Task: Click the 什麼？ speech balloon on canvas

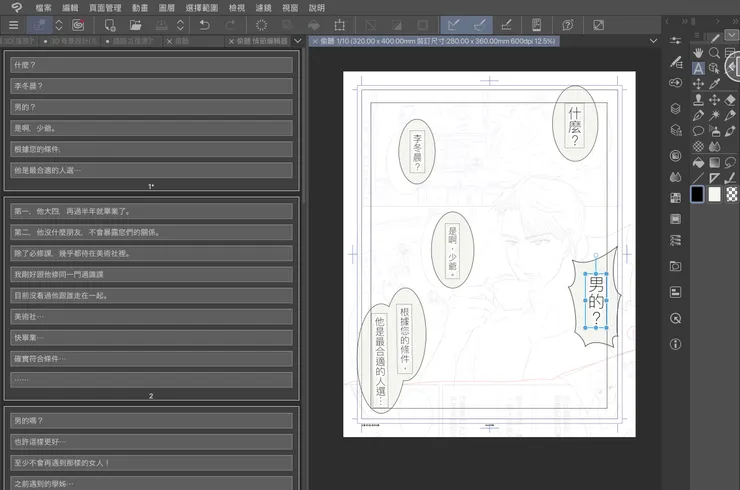Action: point(574,123)
